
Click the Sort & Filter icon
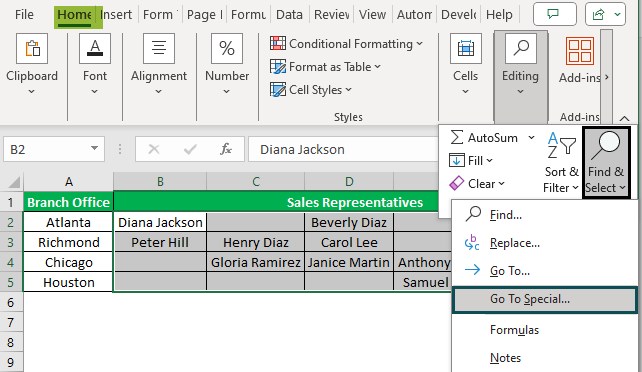pyautogui.click(x=561, y=145)
